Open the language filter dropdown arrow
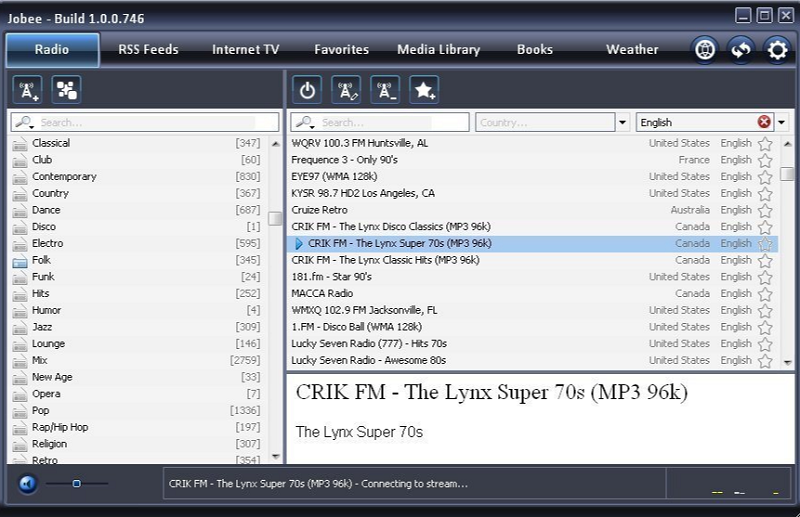Viewport: 800px width, 517px height. coord(782,122)
